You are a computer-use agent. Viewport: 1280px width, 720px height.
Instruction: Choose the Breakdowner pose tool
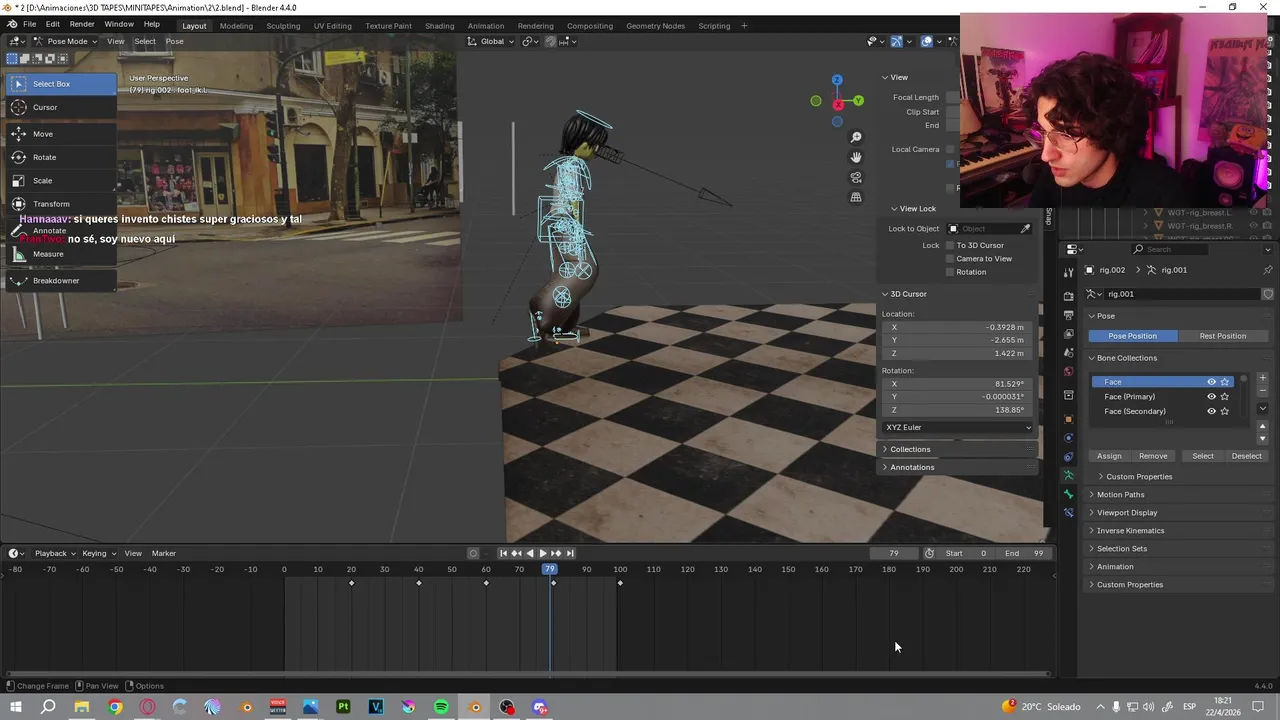[55, 281]
